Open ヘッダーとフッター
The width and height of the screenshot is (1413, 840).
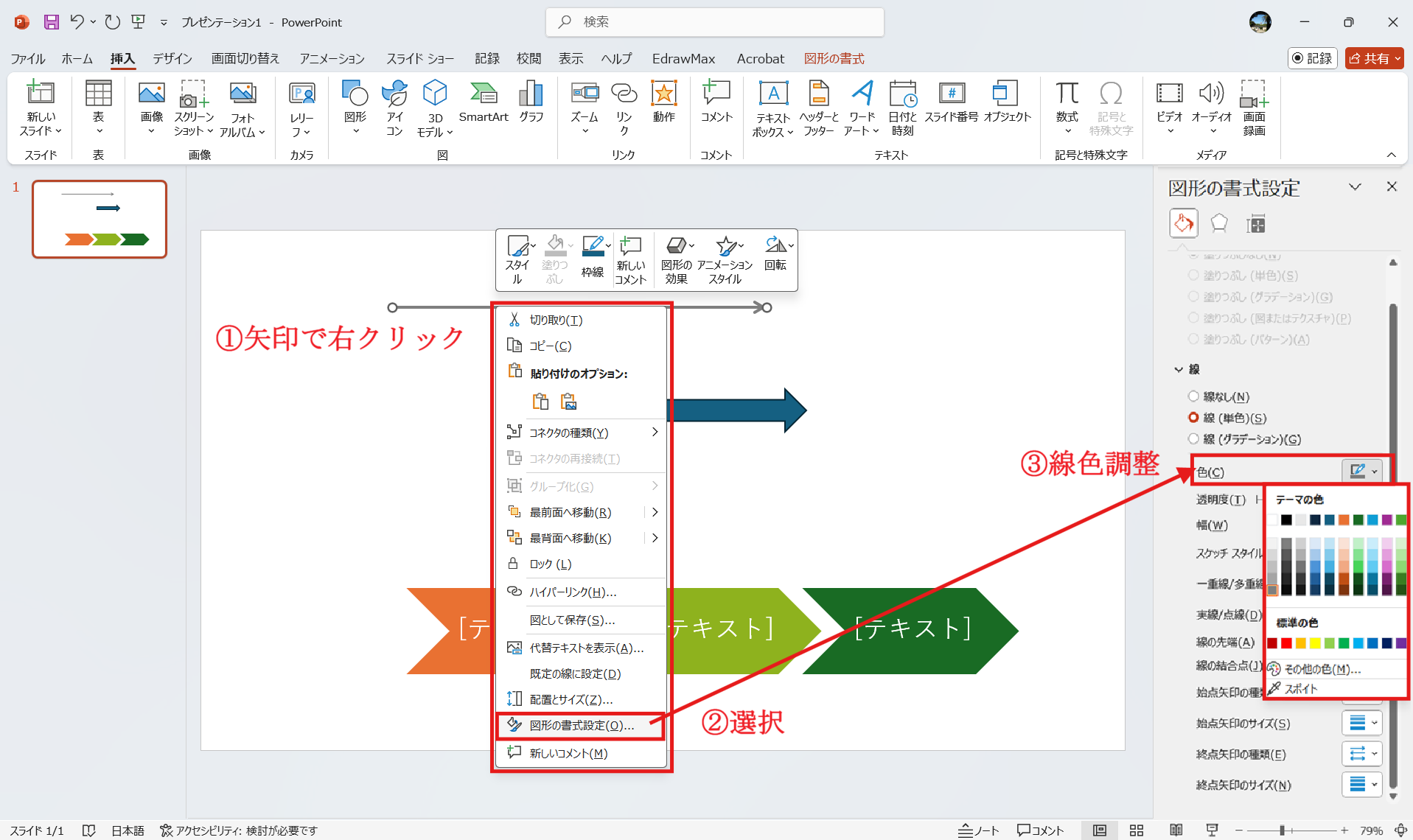pyautogui.click(x=819, y=108)
